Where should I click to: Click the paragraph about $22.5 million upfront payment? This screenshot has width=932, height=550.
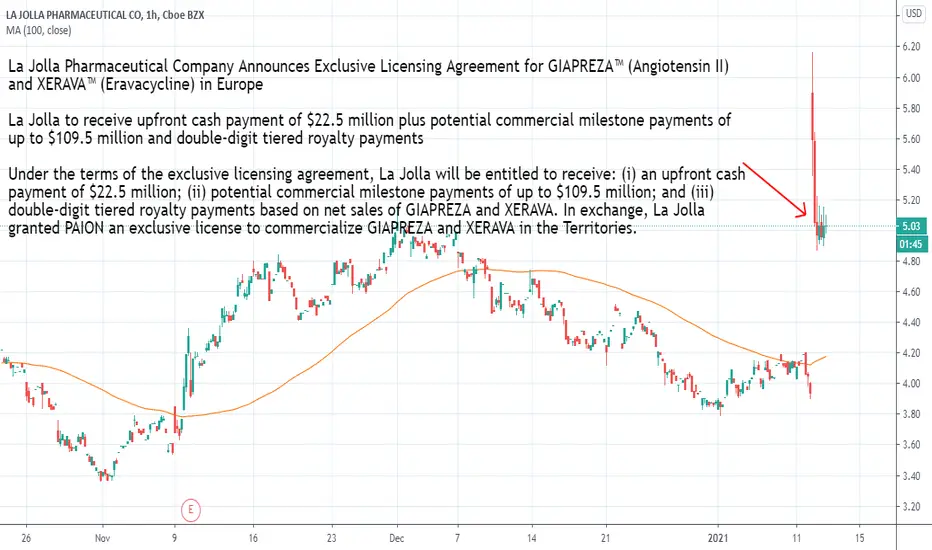point(369,129)
